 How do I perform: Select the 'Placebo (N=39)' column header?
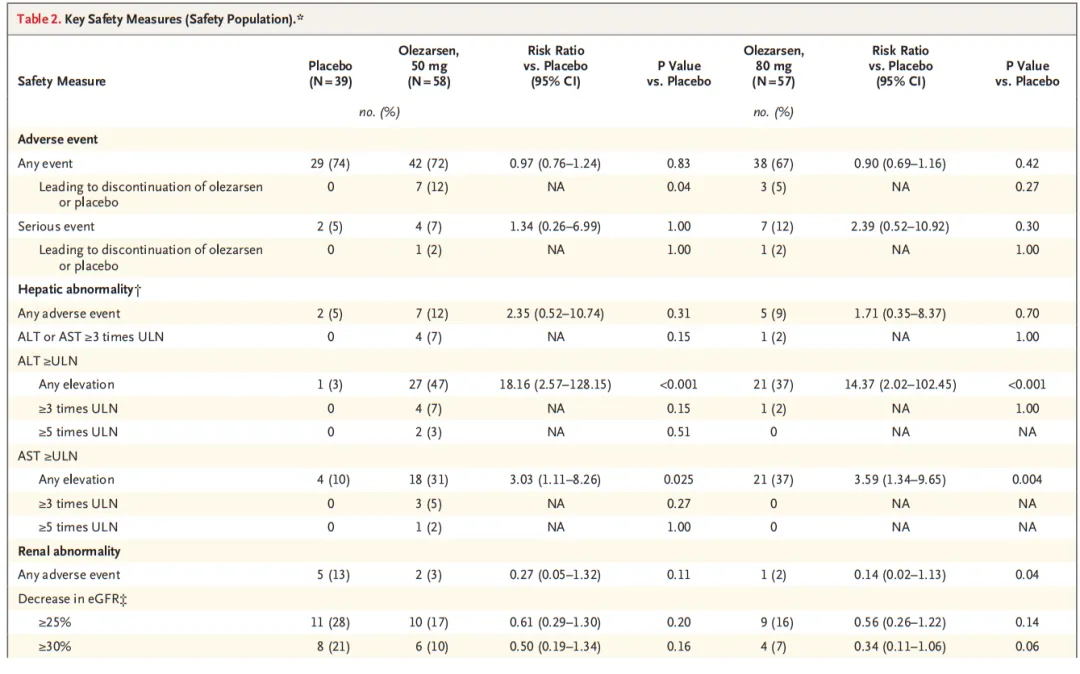coord(330,73)
